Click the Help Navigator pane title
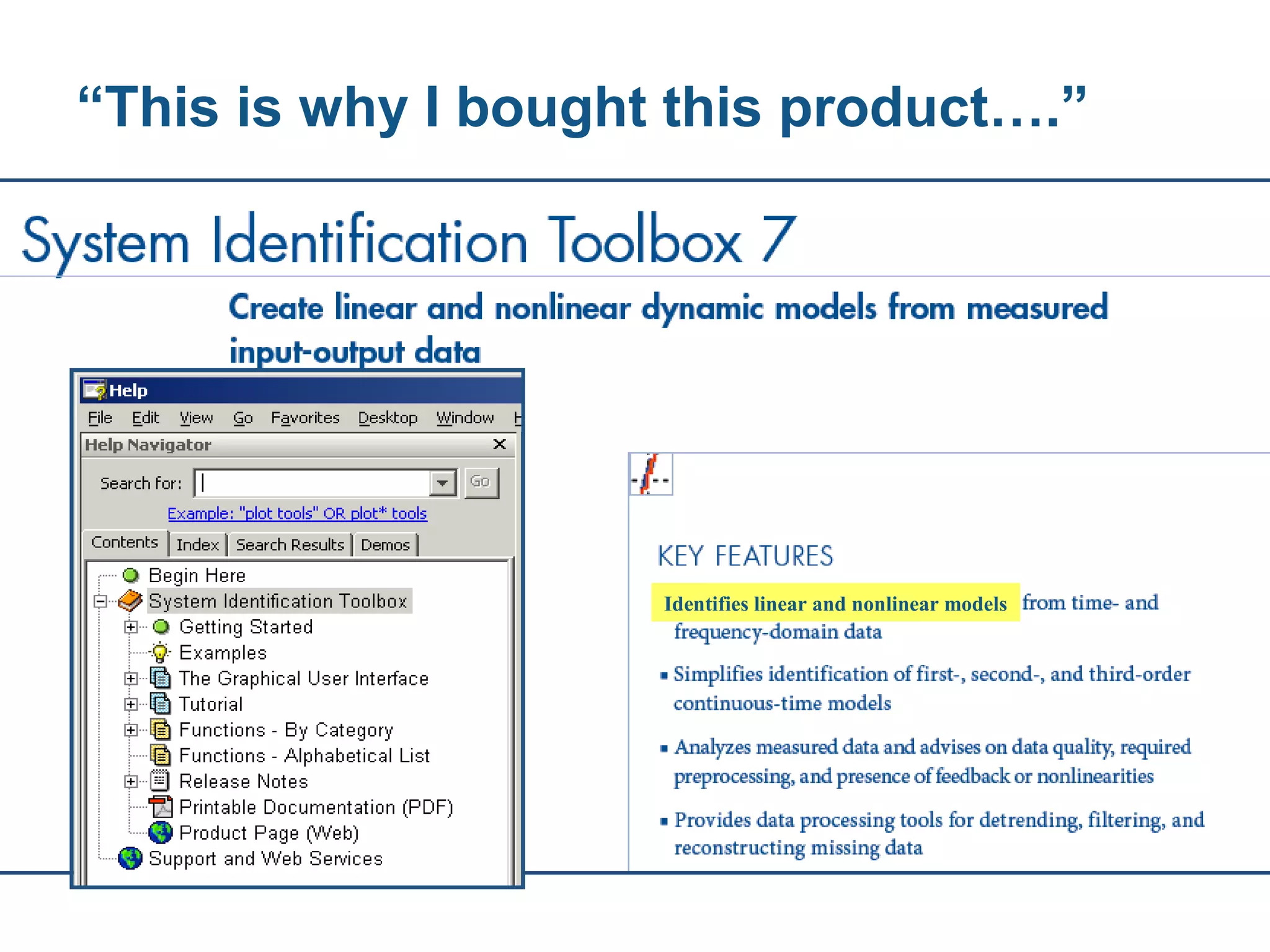 tap(148, 444)
